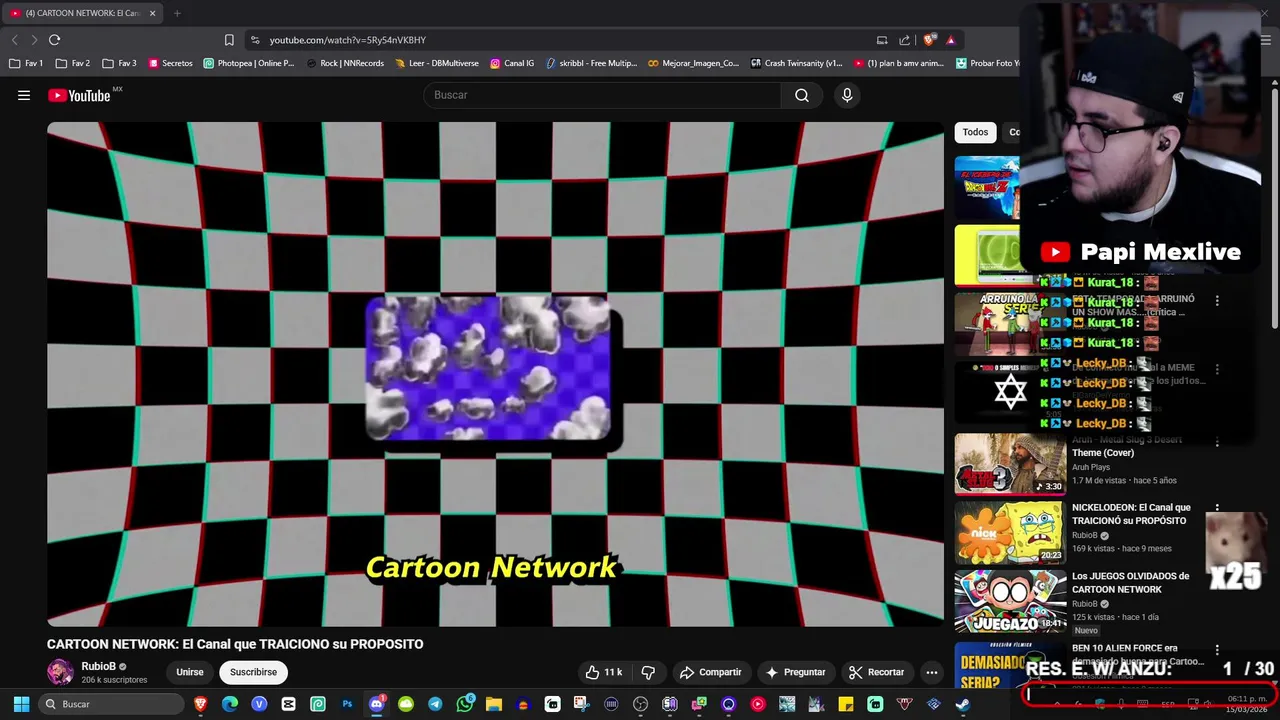The width and height of the screenshot is (1280, 720).
Task: Open the Crash Twinsanity bookmark
Action: point(796,63)
